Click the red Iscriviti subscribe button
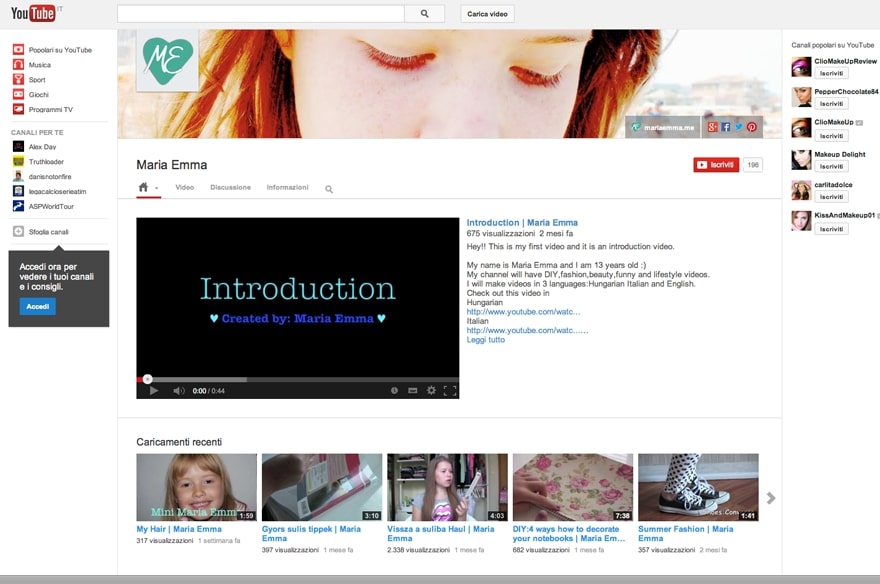The width and height of the screenshot is (880, 584). point(716,165)
